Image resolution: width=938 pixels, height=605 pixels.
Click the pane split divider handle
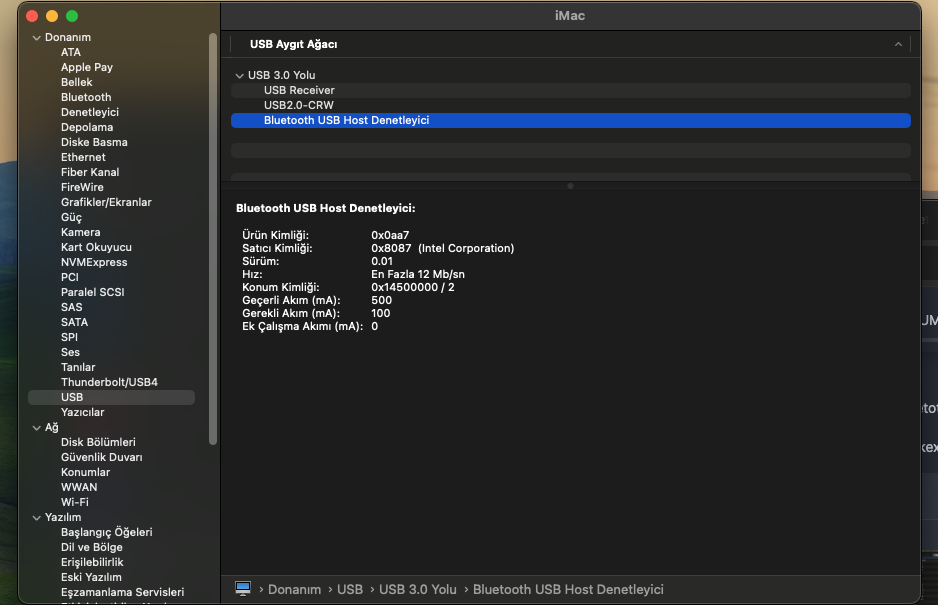pos(570,186)
